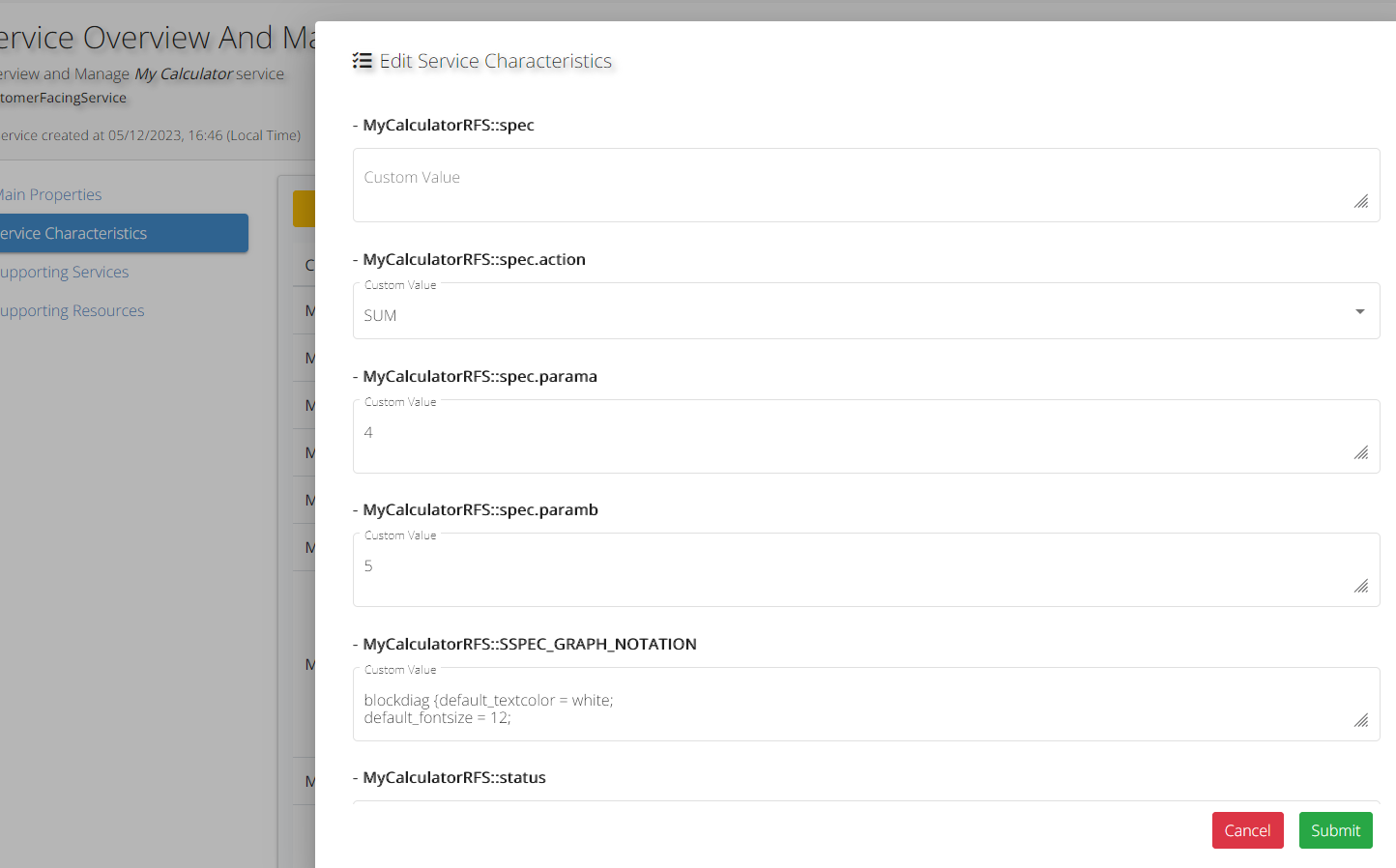Click the SSPEC_GRAPH_NOTATION blockdiag text area
Image resolution: width=1396 pixels, height=868 pixels.
851,709
